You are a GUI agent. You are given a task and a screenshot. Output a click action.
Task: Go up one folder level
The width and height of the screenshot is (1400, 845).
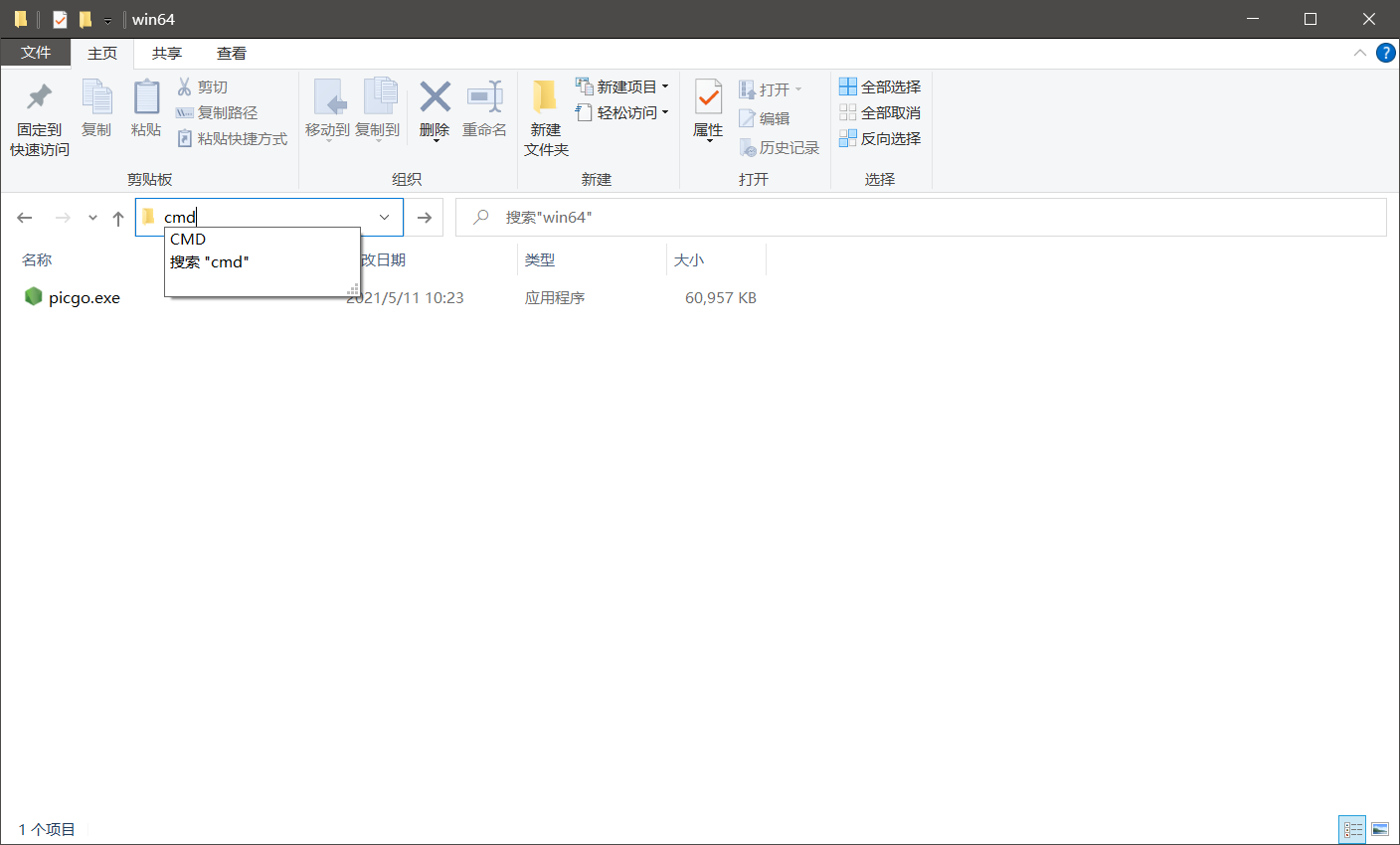tap(118, 218)
